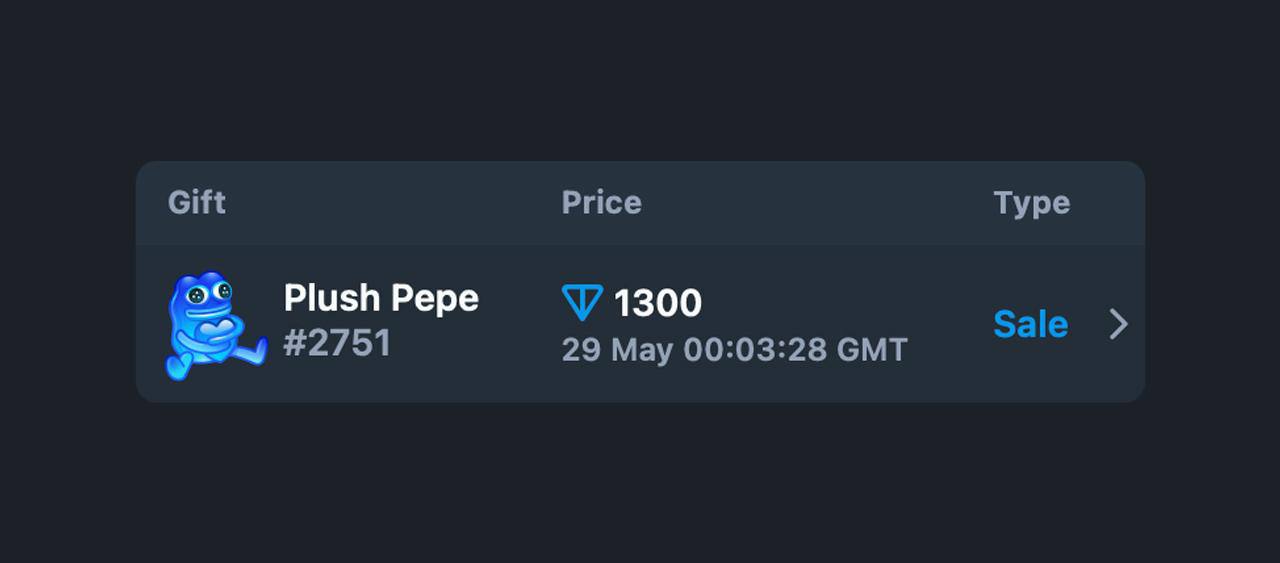Click empty space between Price and Type headers

pyautogui.click(x=817, y=203)
